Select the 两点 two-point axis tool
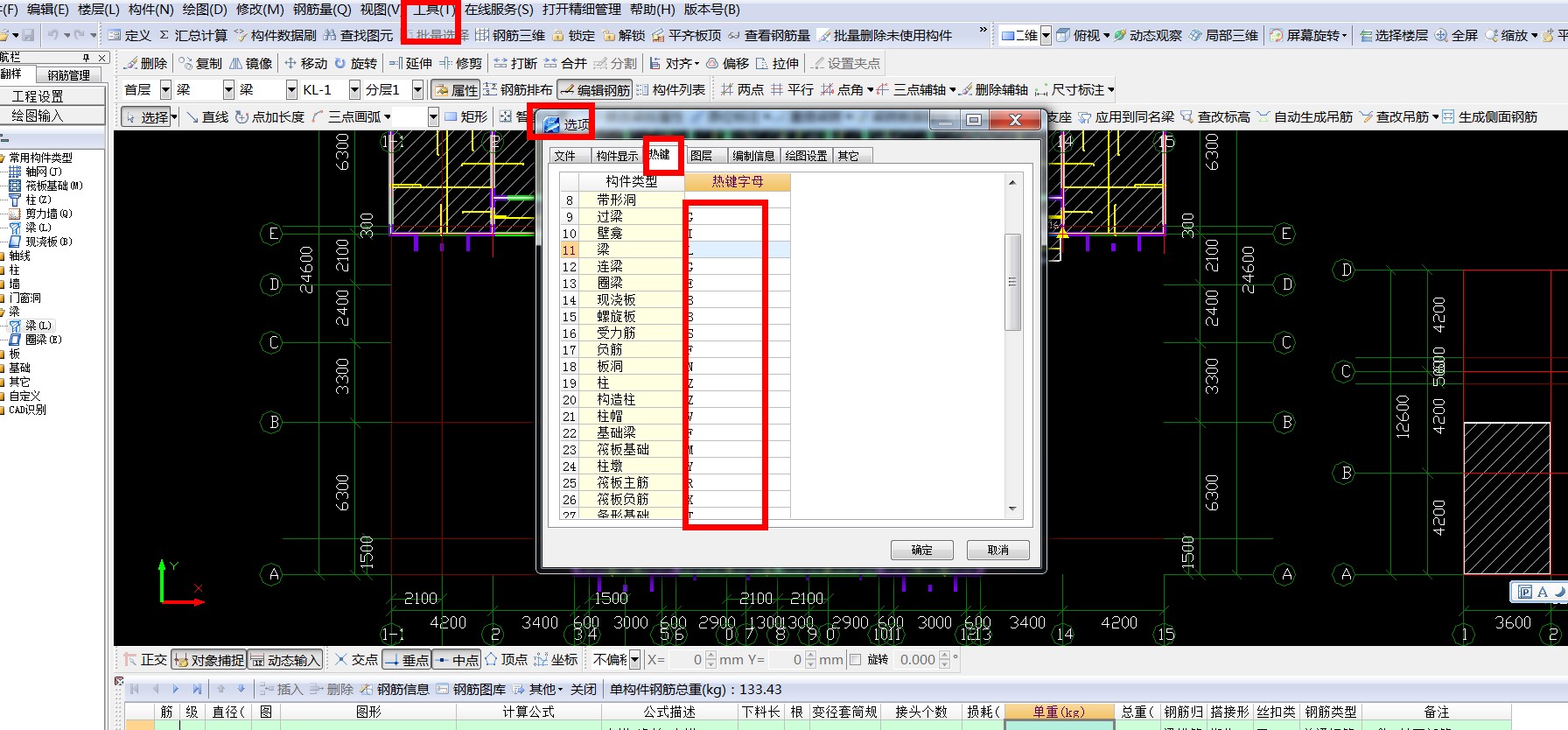This screenshot has width=1568, height=730. pos(742,90)
